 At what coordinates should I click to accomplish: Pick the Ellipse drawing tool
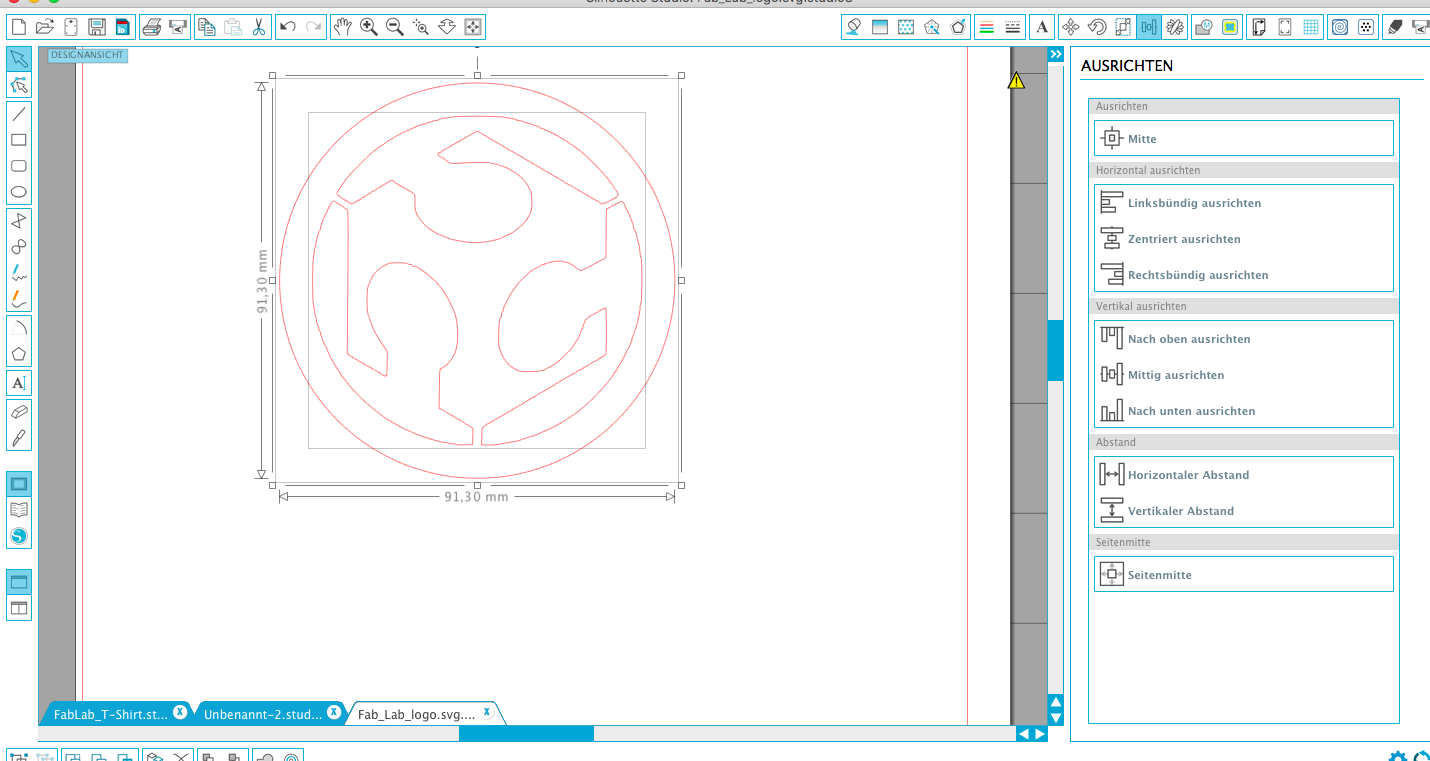(x=19, y=192)
